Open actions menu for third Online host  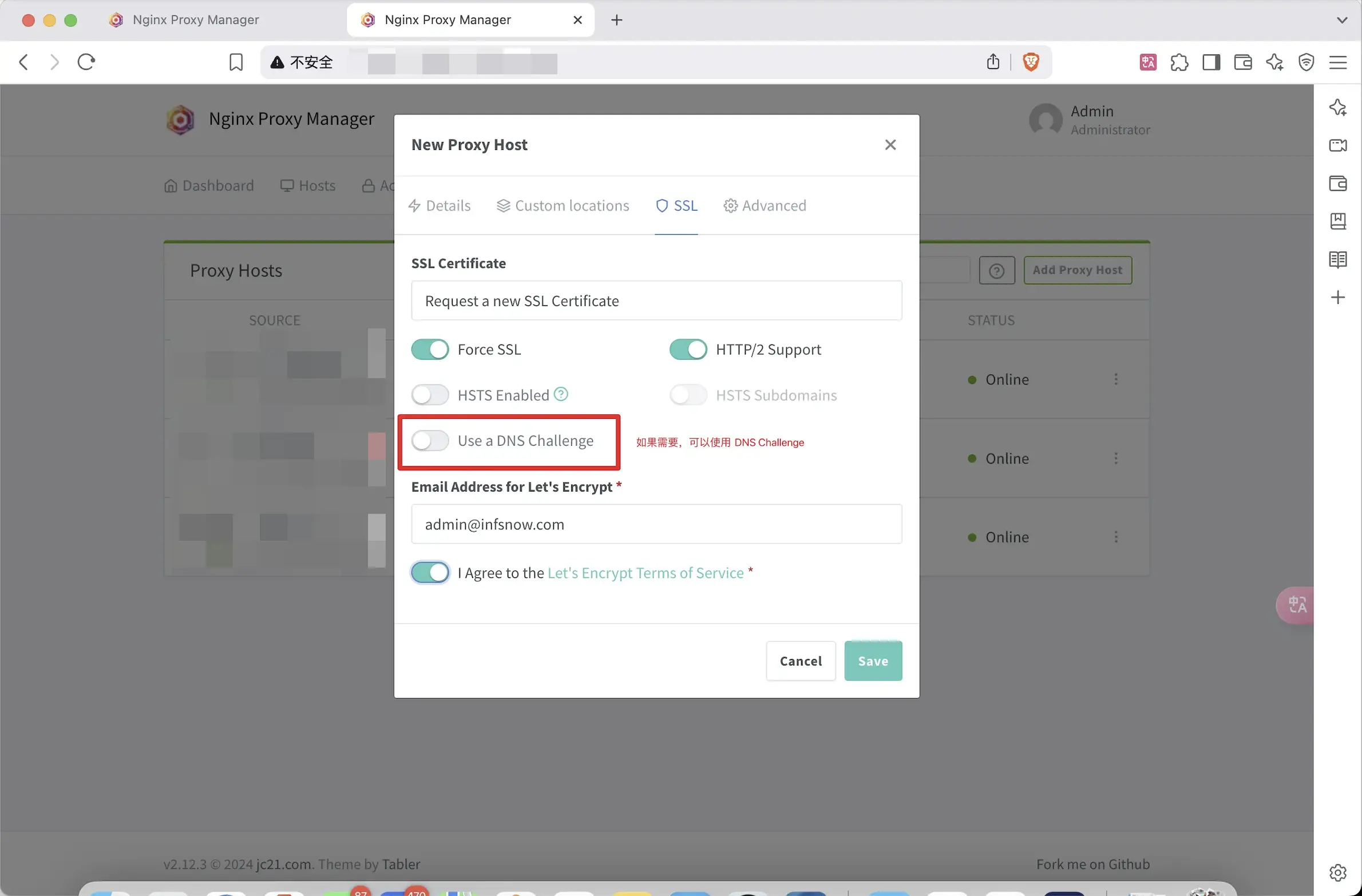pos(1116,537)
